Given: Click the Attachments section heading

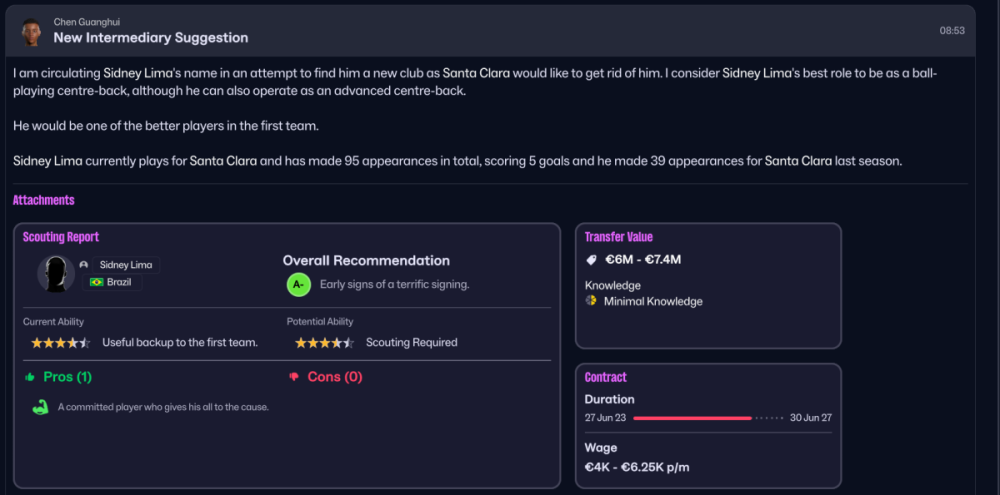Looking at the screenshot, I should 43,200.
